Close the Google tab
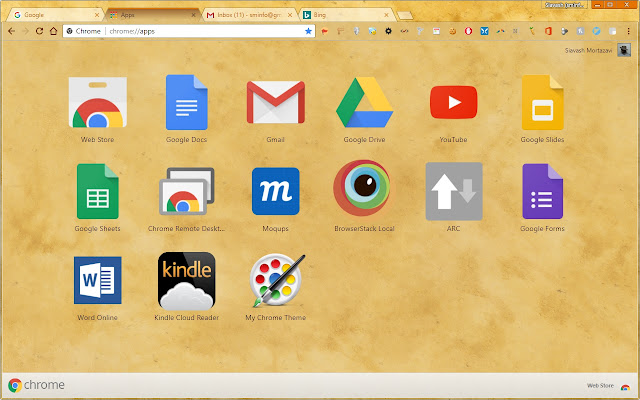This screenshot has height=400, width=640. (x=97, y=15)
